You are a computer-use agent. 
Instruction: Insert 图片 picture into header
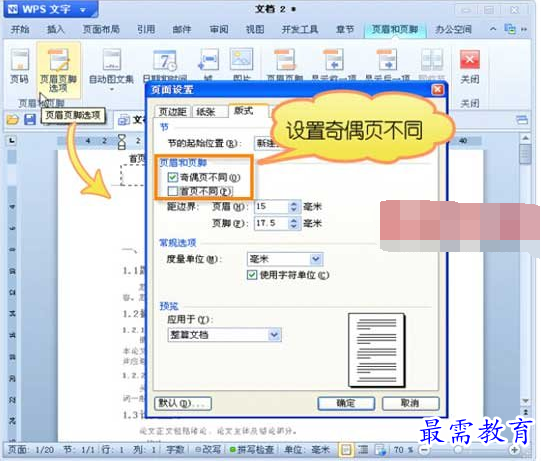tap(242, 64)
